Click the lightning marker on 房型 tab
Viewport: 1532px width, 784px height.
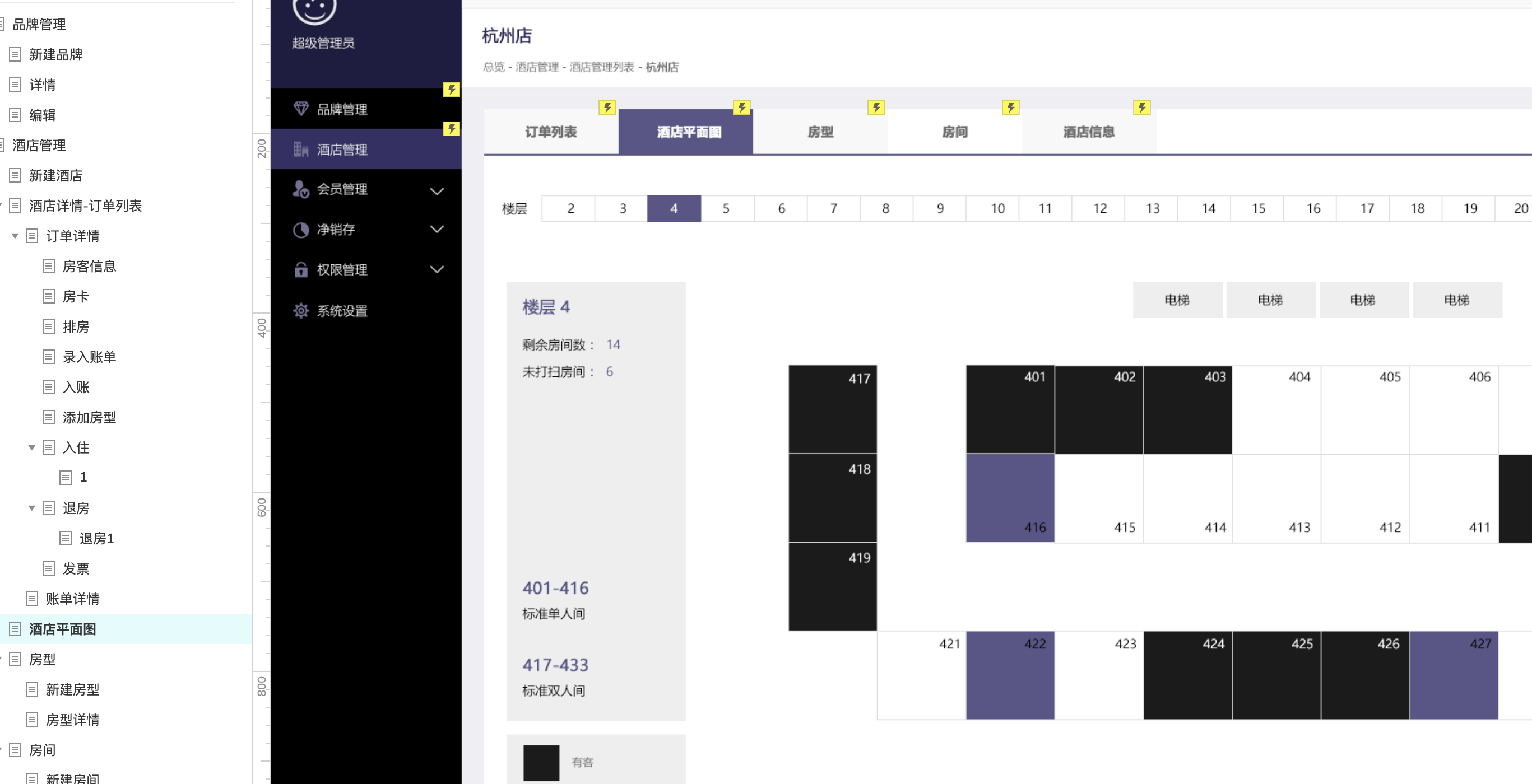pos(876,108)
